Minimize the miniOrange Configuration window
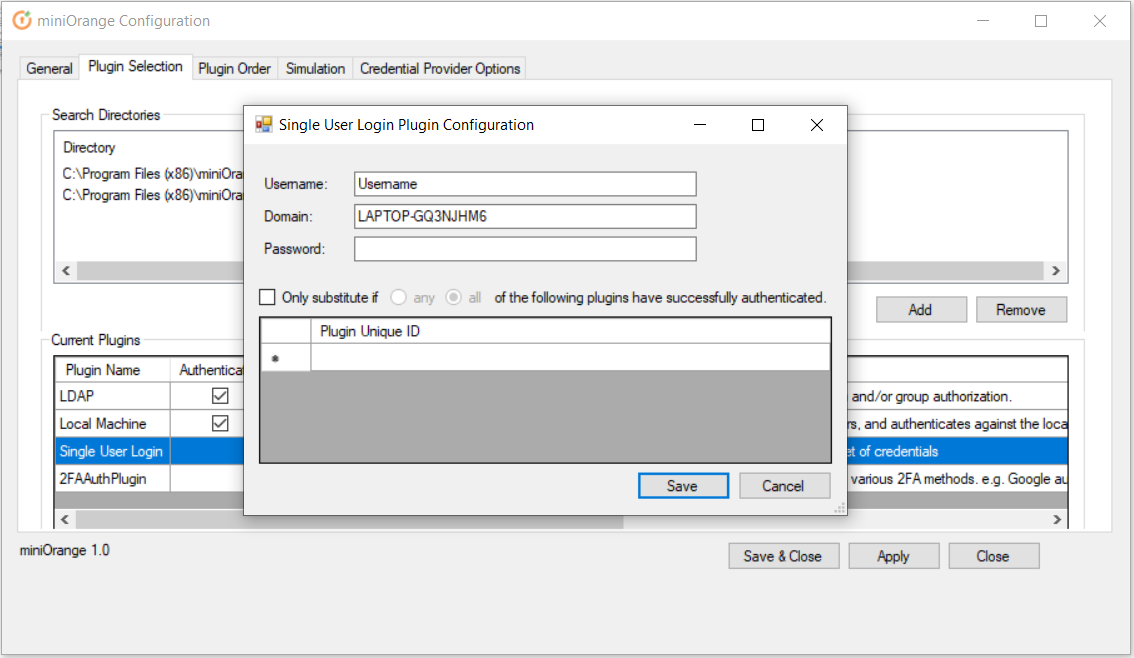 [x=983, y=21]
